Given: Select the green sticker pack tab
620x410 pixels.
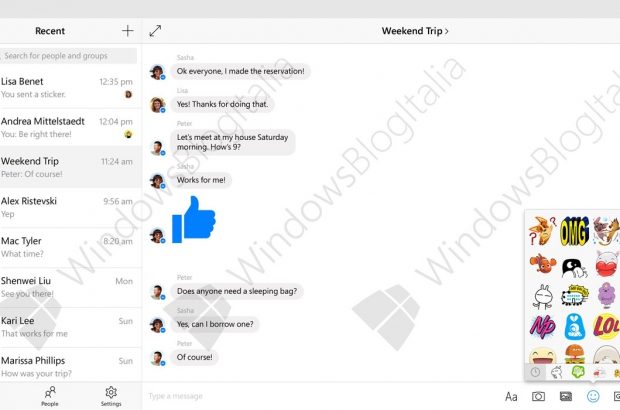Looking at the screenshot, I should [578, 372].
